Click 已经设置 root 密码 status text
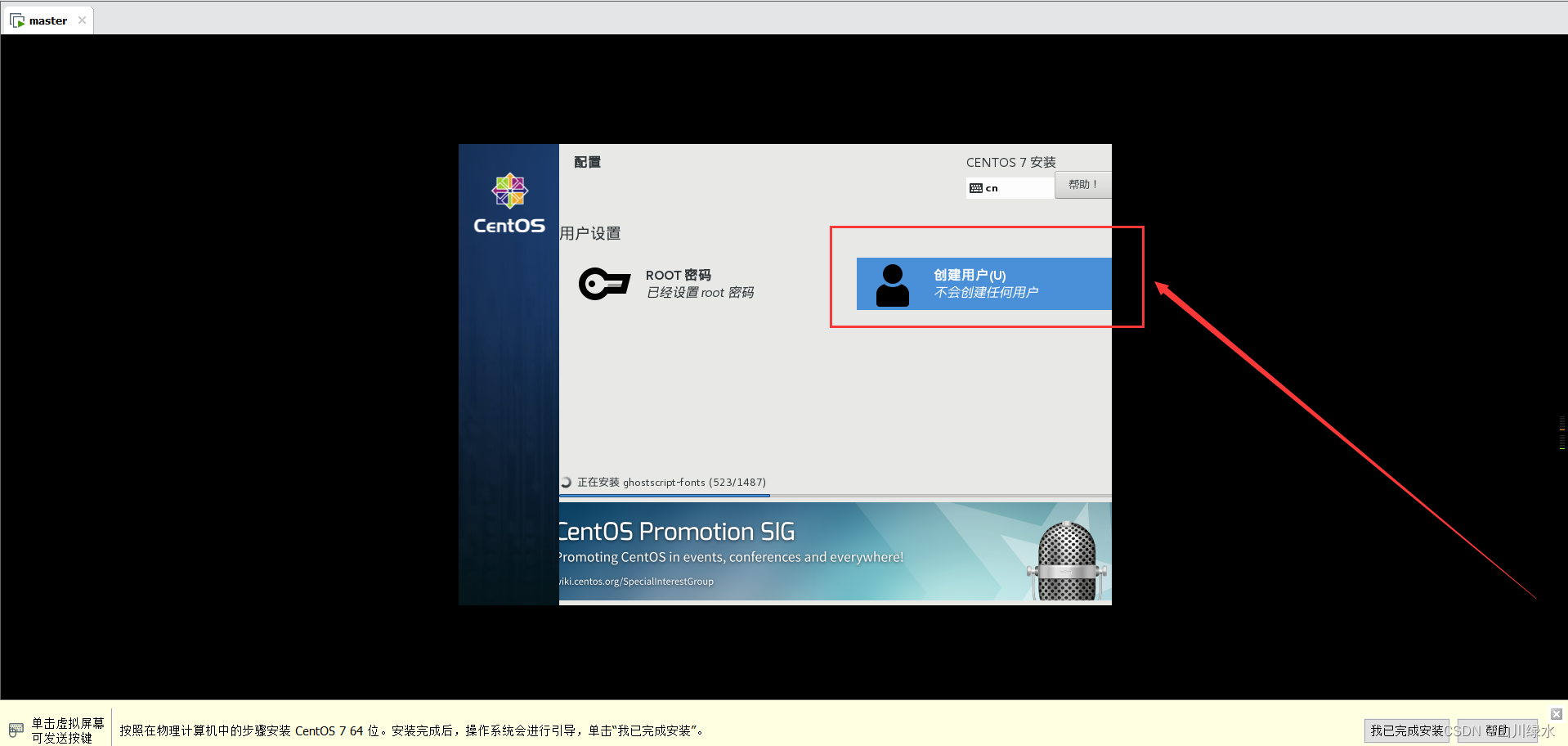Image resolution: width=1568 pixels, height=746 pixels. click(x=701, y=293)
